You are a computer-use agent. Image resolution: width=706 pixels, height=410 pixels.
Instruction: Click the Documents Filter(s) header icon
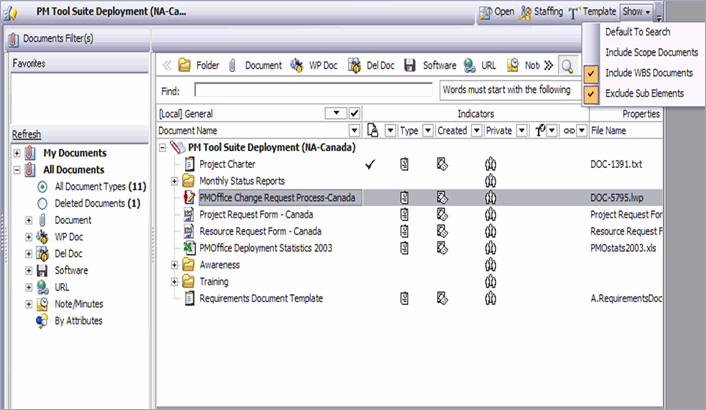click(x=14, y=40)
